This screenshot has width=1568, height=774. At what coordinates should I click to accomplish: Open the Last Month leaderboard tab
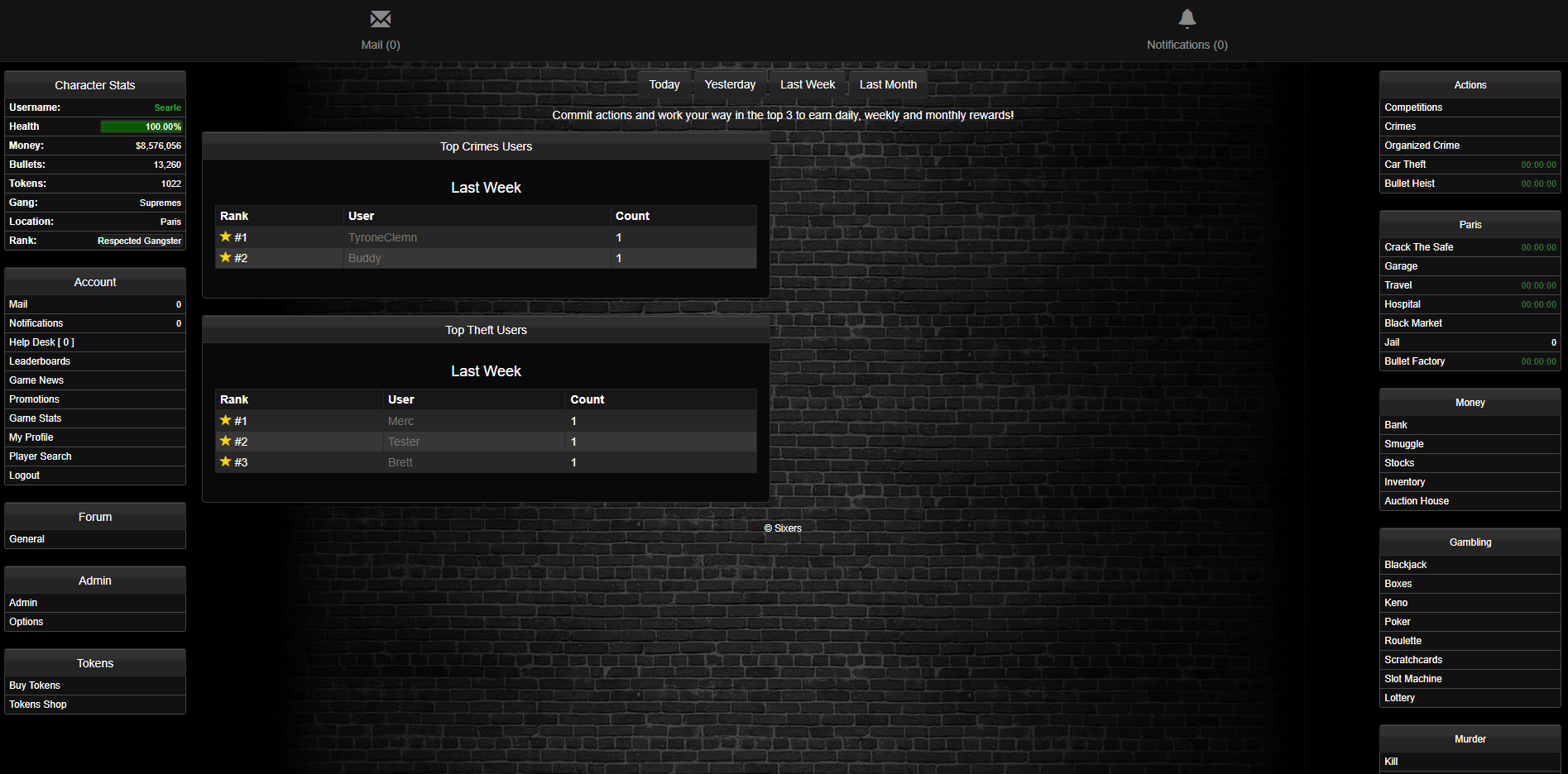pos(888,84)
